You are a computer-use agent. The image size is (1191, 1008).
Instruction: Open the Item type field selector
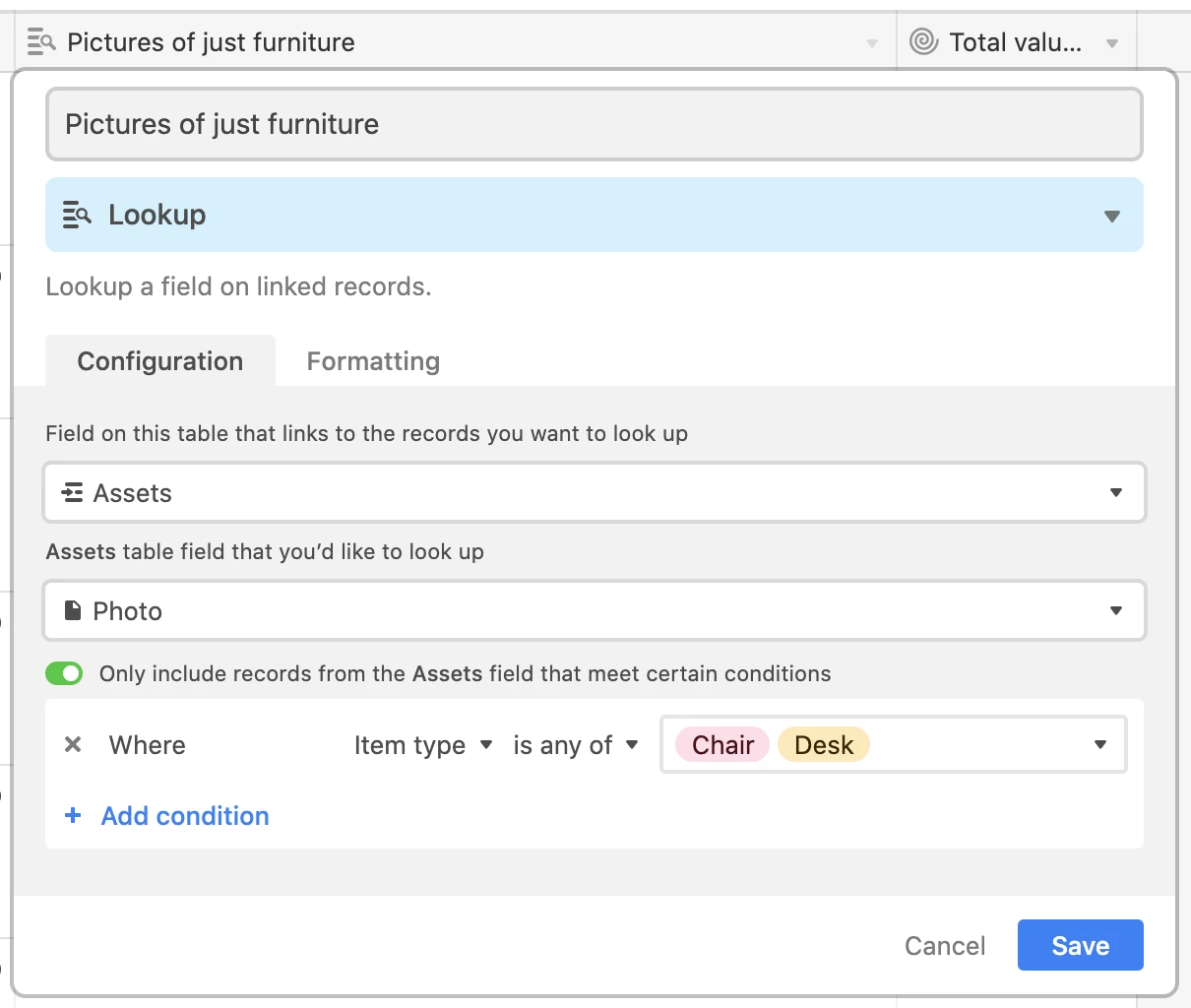point(423,745)
